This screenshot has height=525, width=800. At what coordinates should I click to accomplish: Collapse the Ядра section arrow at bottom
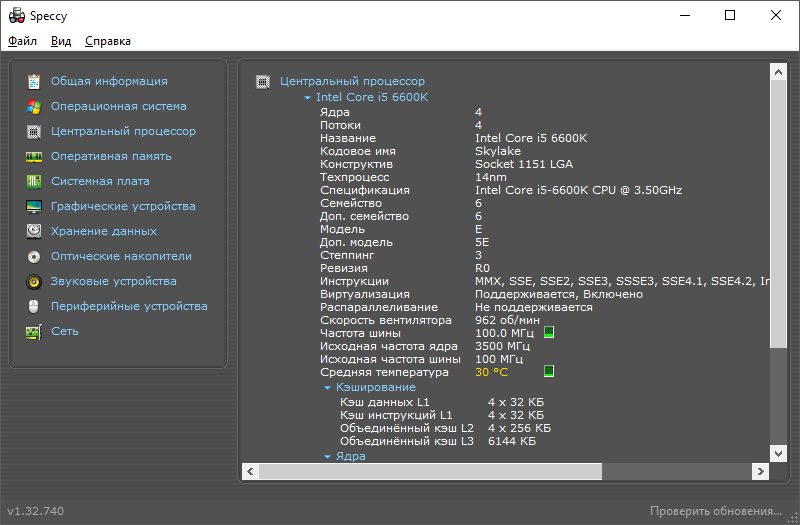tap(328, 457)
